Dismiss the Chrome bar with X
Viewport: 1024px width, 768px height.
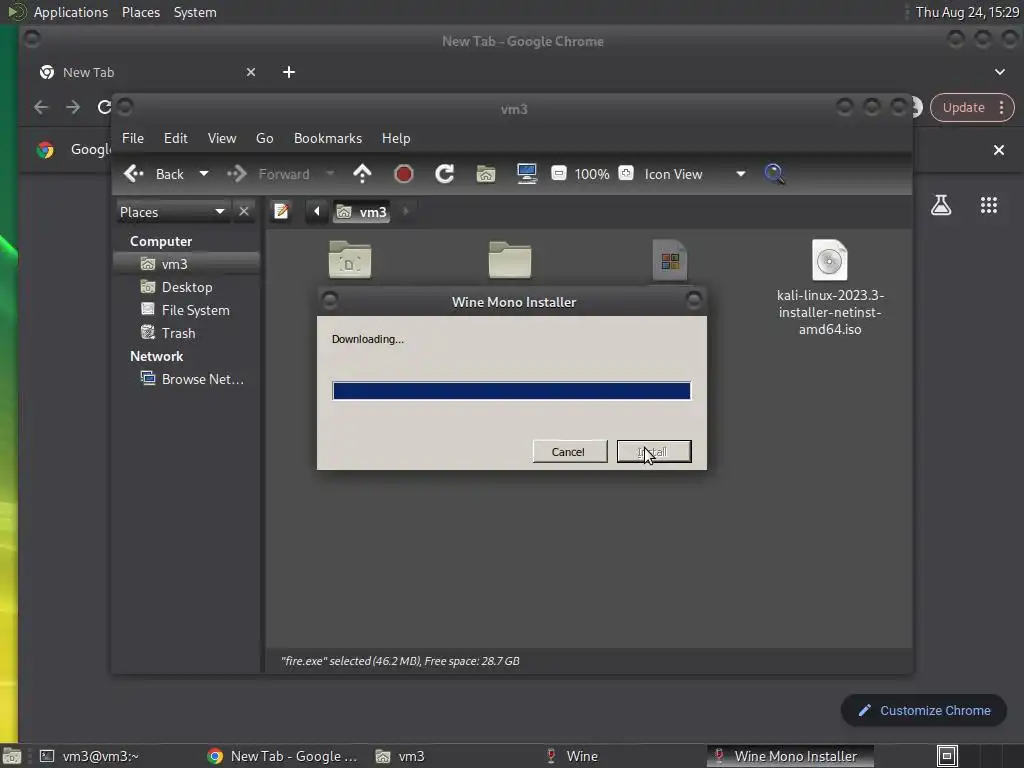[x=999, y=150]
